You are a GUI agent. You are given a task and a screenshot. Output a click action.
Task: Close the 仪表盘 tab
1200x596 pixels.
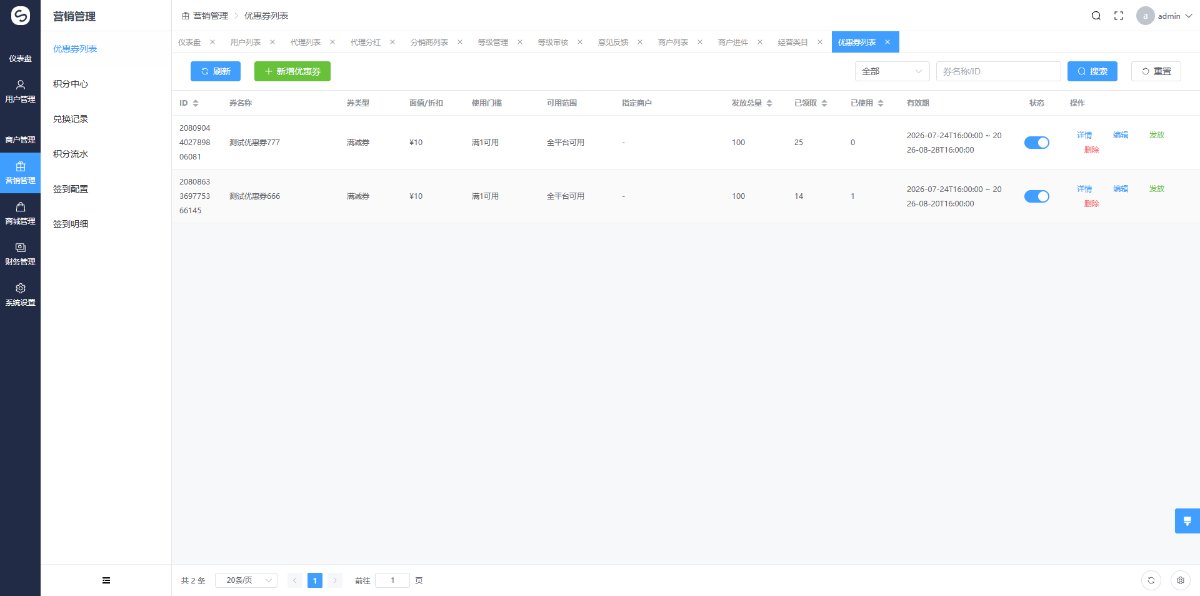[212, 42]
